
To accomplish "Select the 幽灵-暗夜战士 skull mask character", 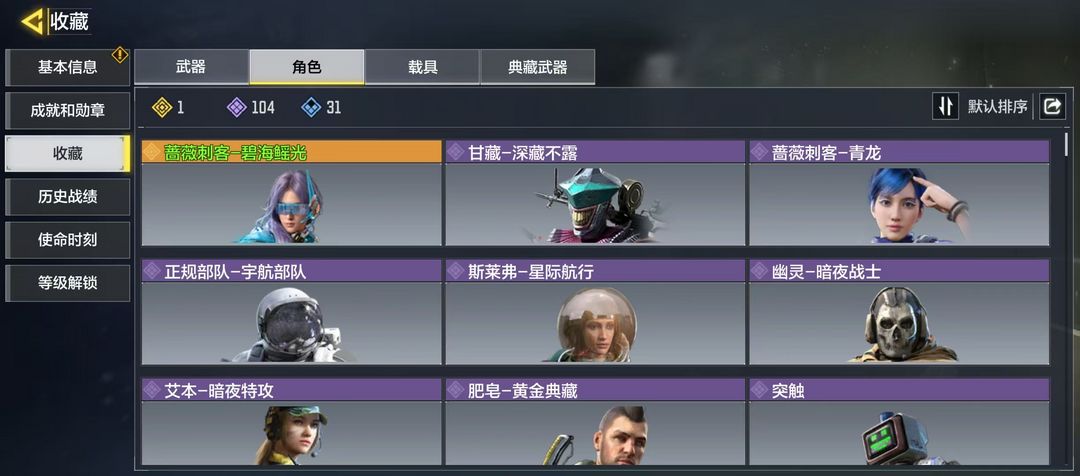I will pyautogui.click(x=899, y=312).
